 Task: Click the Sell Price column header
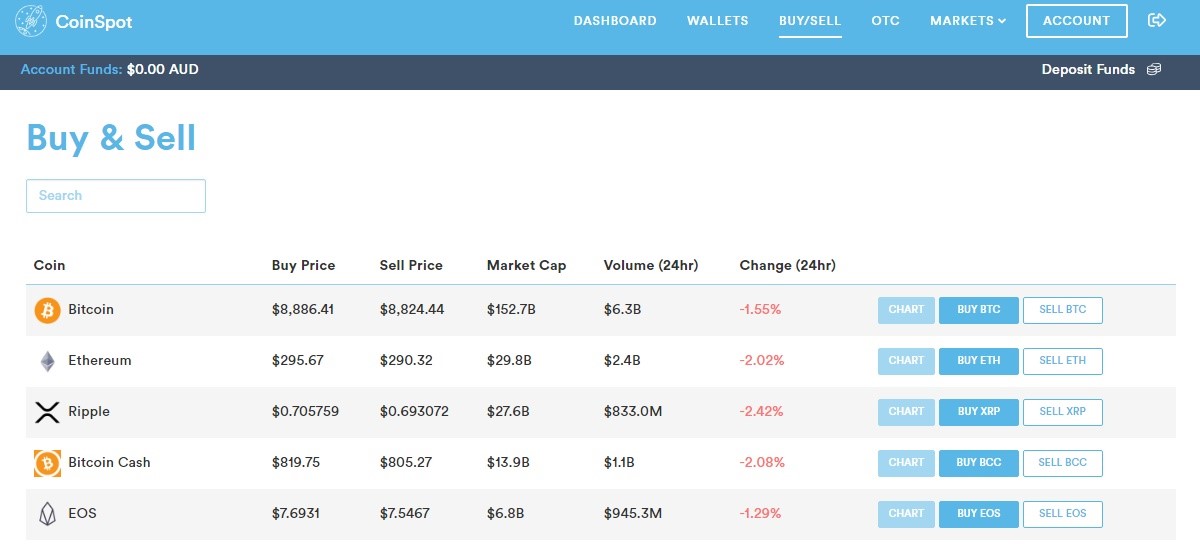411,266
